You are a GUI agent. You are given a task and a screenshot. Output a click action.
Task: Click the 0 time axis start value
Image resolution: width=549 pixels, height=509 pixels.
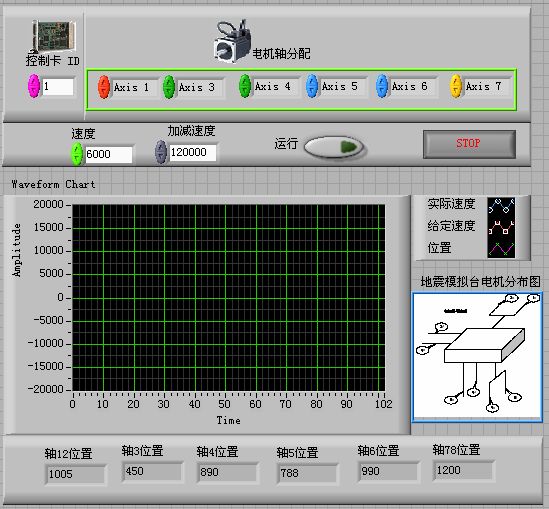[72, 404]
